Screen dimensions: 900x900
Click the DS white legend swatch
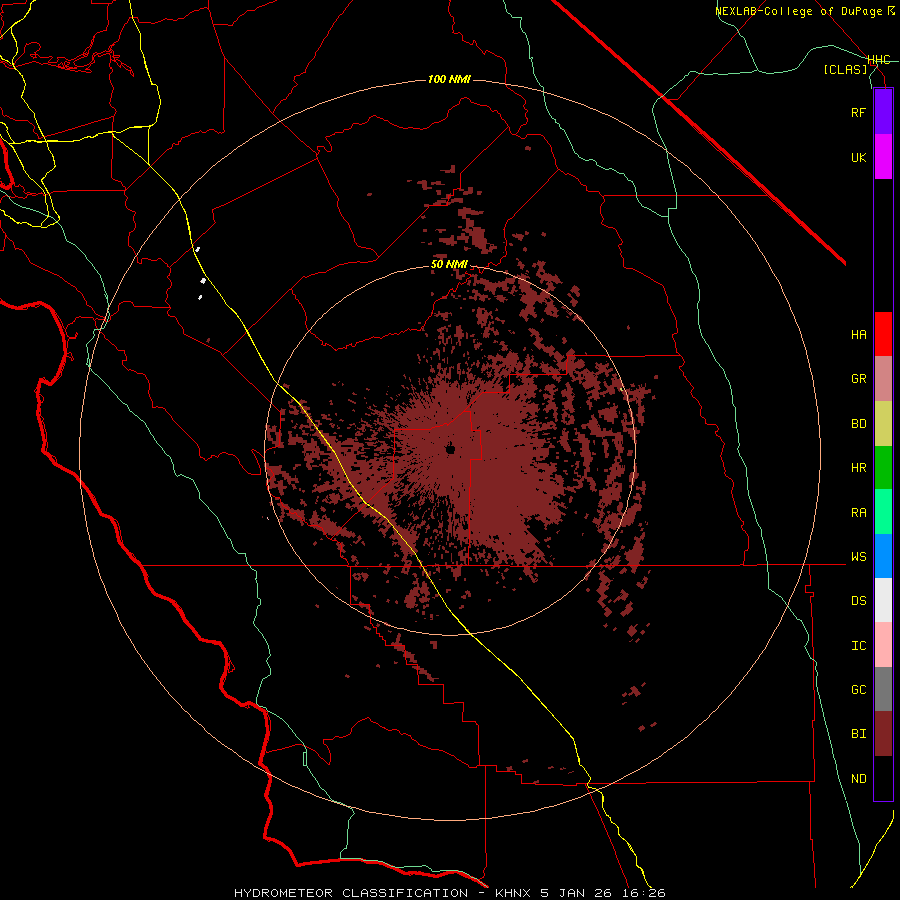[883, 600]
